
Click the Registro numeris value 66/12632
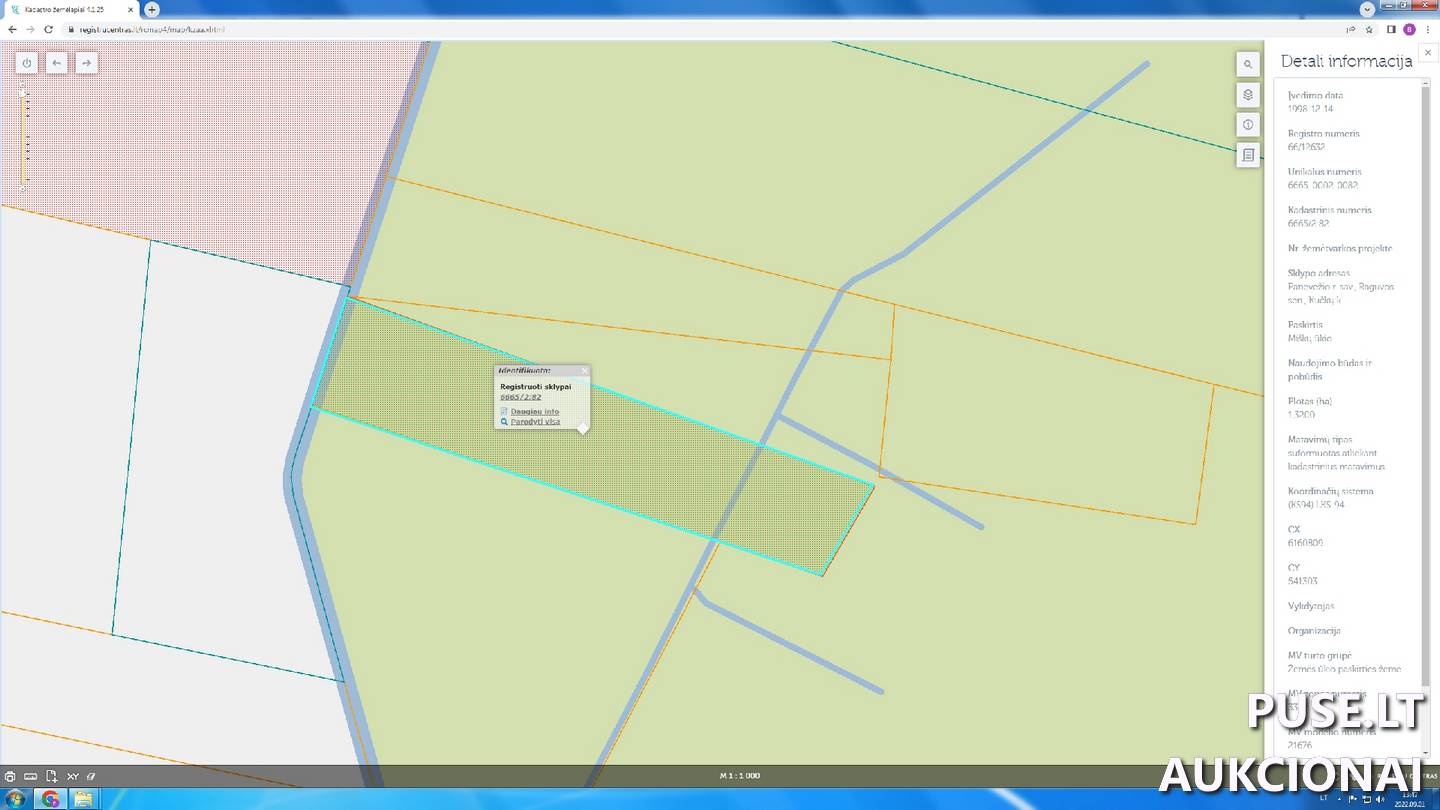[x=1306, y=147]
